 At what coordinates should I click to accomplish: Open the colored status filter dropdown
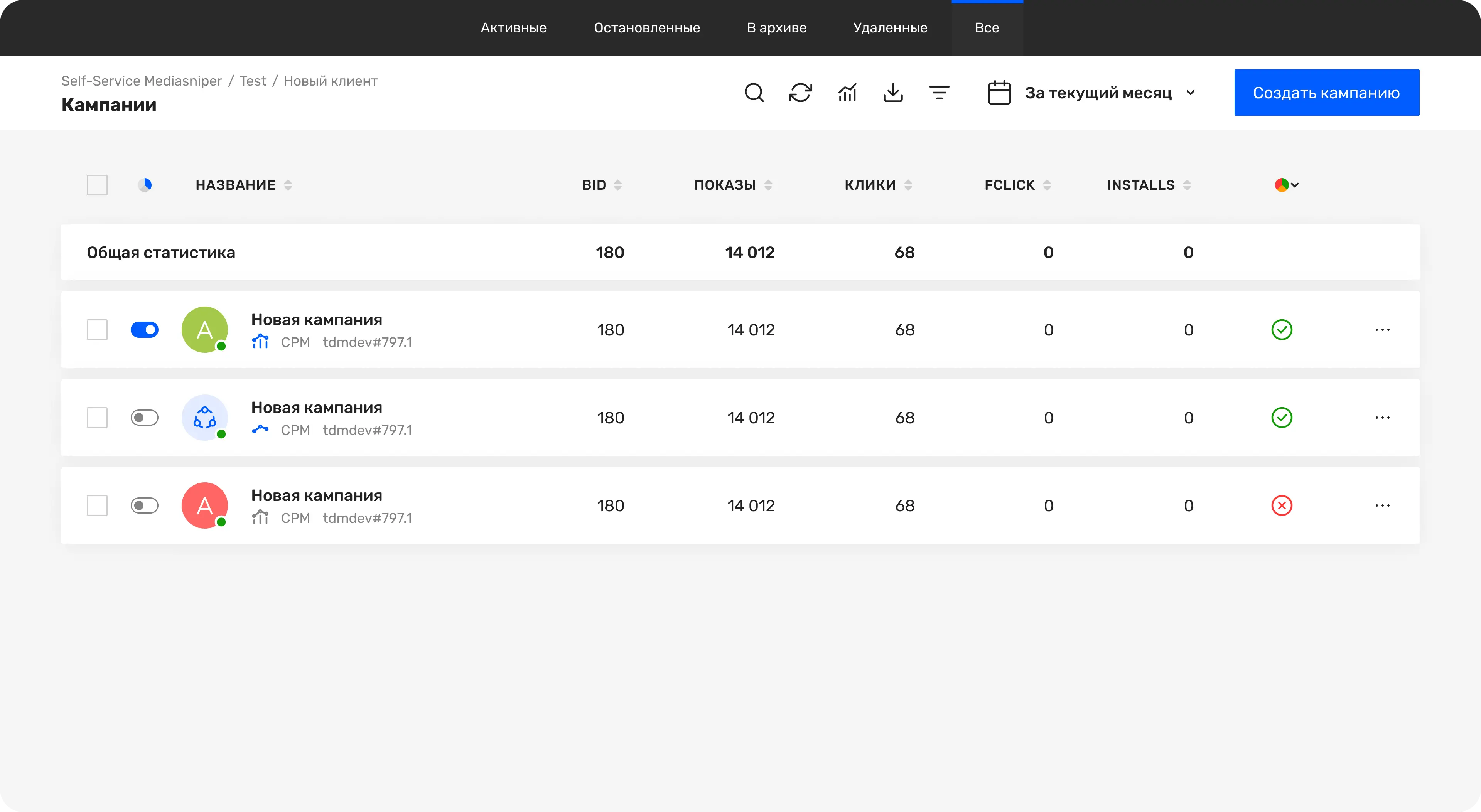point(1287,185)
